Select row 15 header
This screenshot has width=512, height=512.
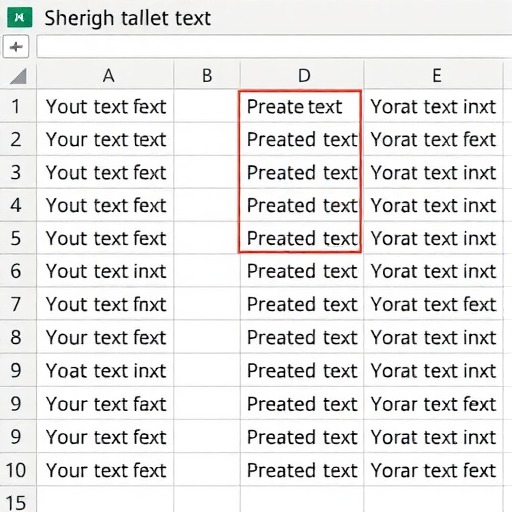(18, 500)
